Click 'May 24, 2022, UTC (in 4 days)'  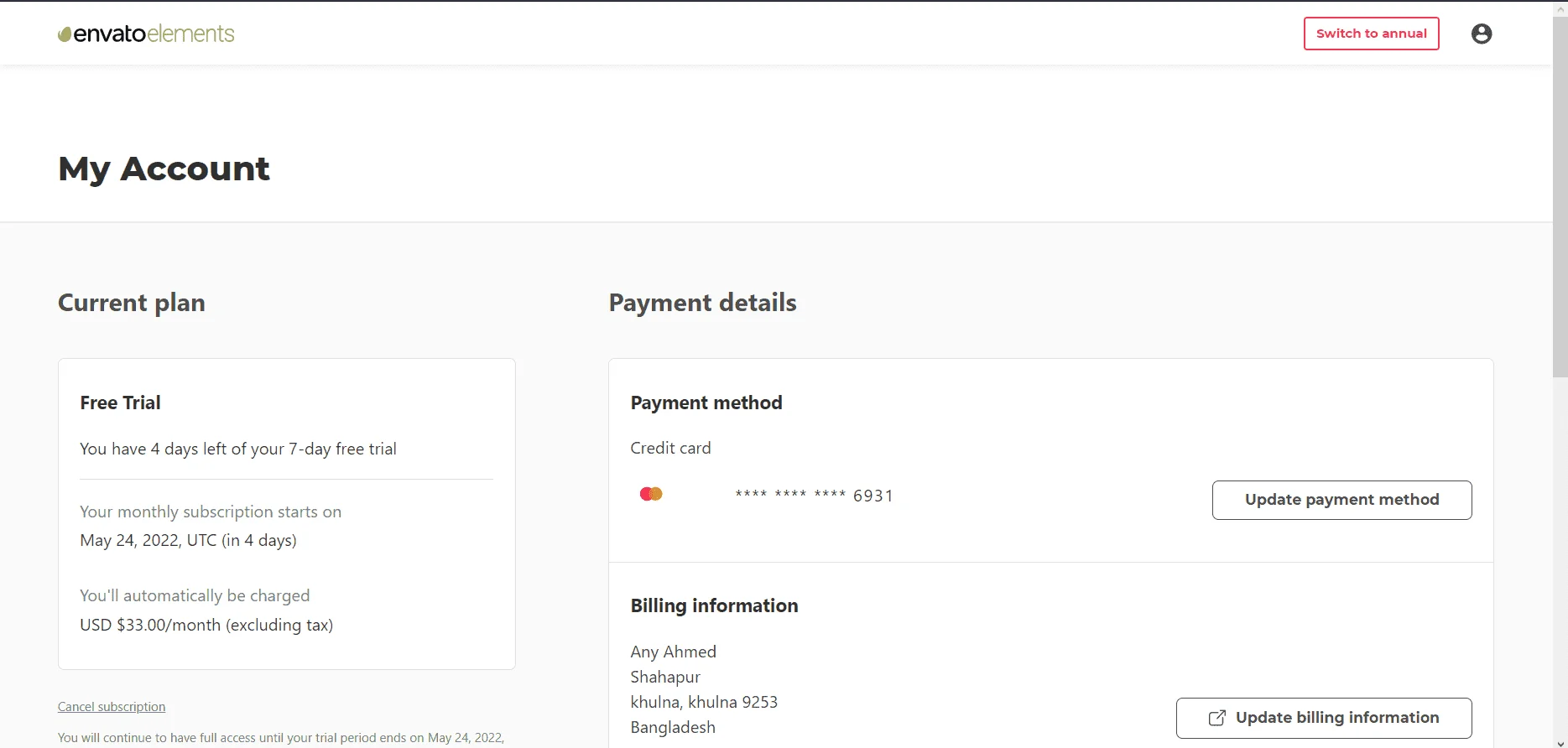(188, 540)
